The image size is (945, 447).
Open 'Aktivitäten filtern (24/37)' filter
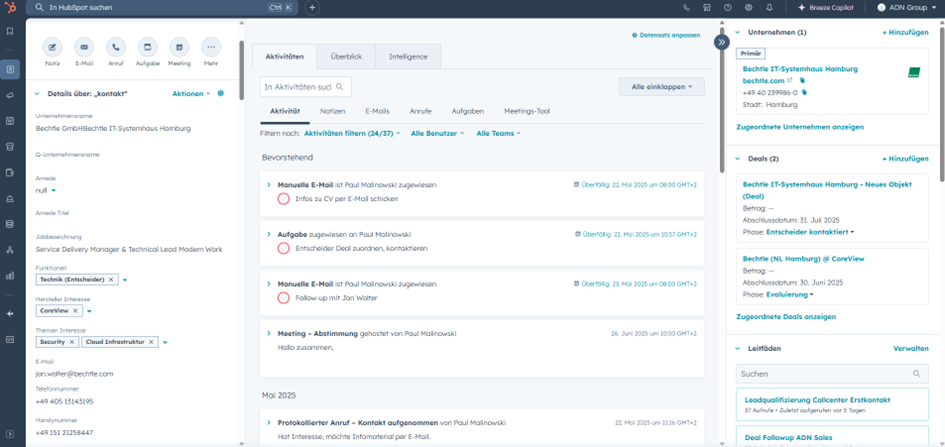click(x=352, y=133)
